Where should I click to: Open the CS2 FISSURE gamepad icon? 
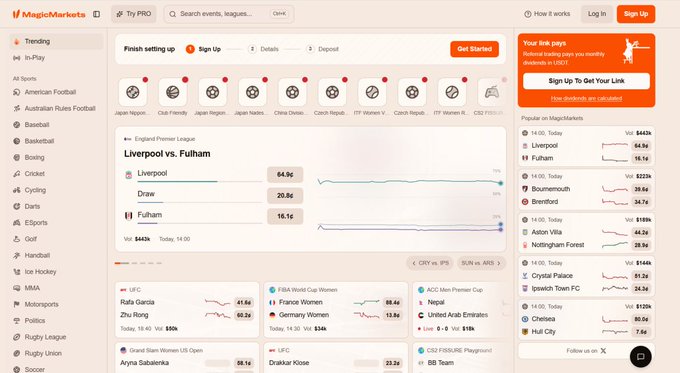[x=491, y=92]
